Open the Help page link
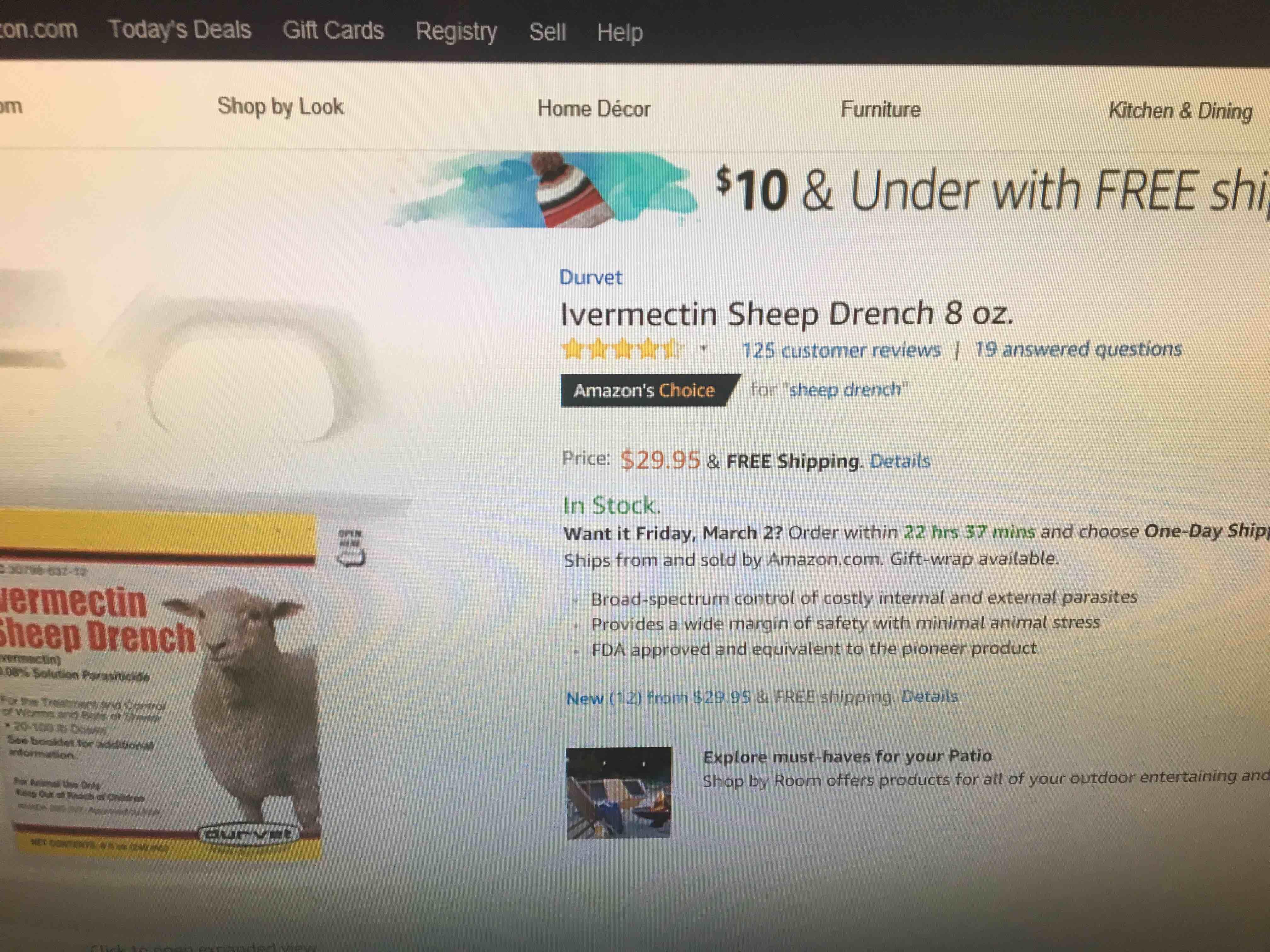The image size is (1270, 952). pos(620,33)
